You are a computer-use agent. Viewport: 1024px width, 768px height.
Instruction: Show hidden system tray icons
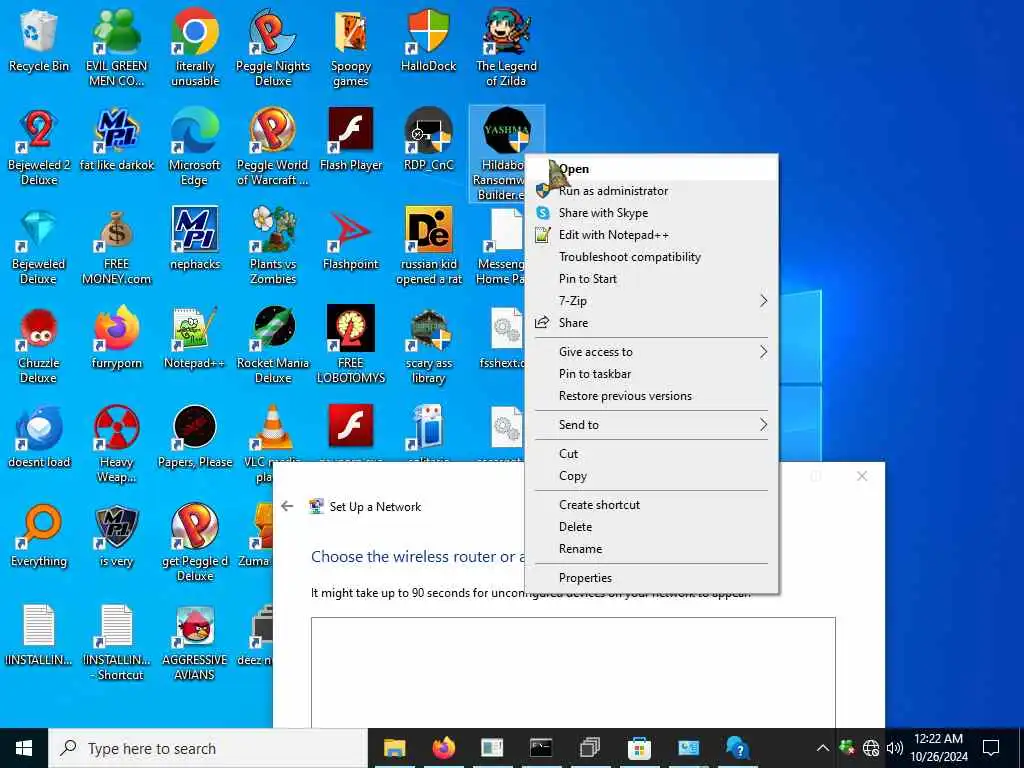pos(822,748)
